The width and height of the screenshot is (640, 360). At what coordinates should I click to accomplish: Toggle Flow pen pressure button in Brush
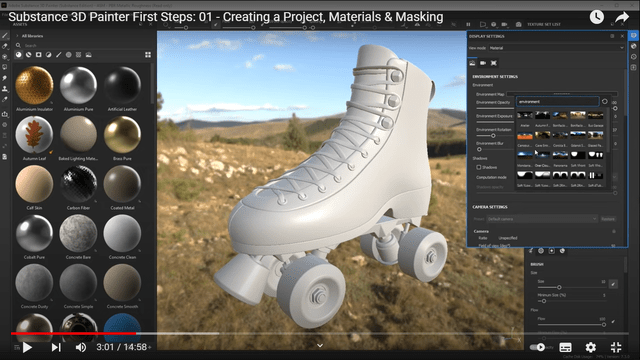[x=613, y=322]
